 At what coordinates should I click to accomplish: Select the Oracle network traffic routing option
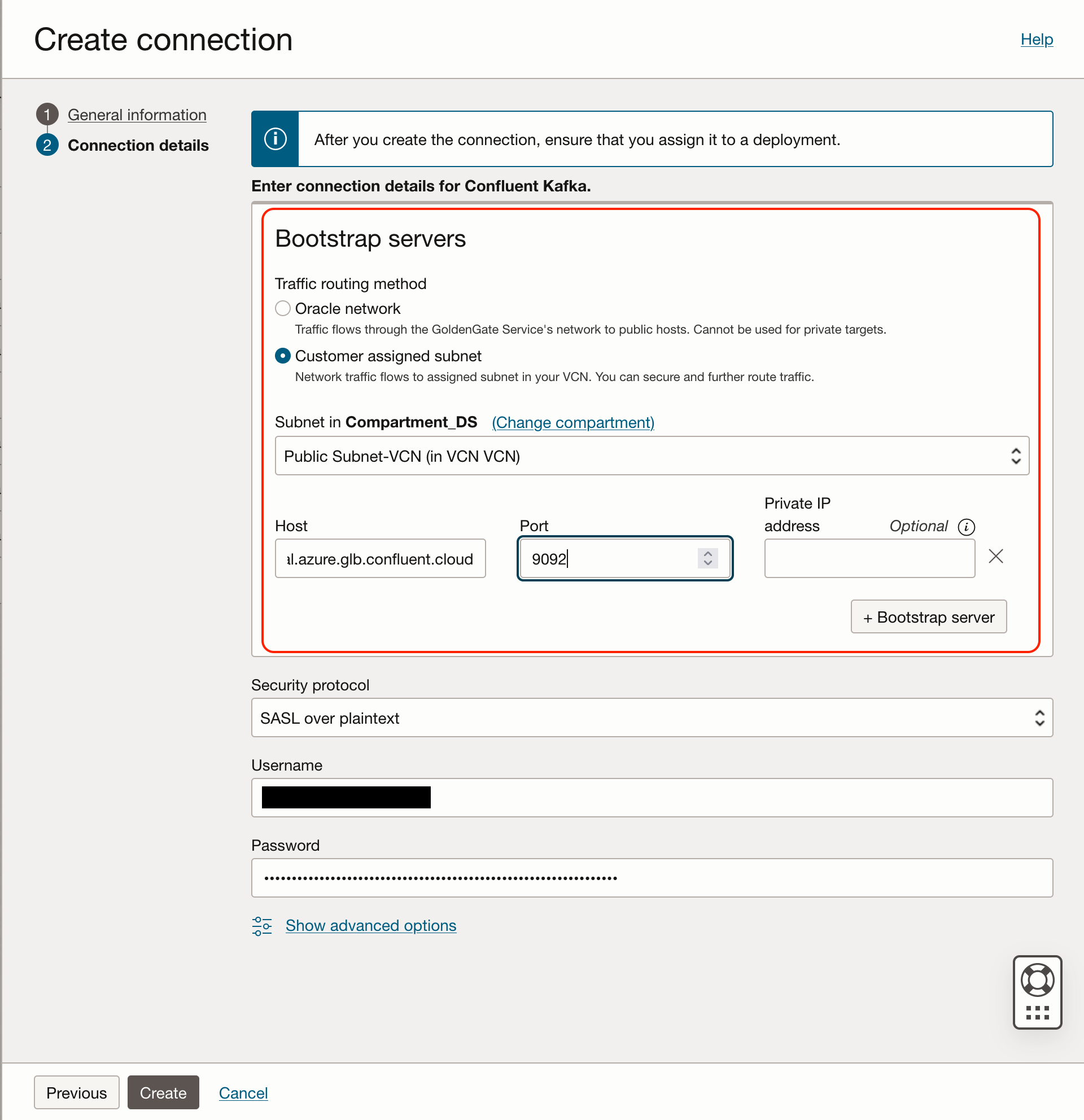tap(282, 308)
